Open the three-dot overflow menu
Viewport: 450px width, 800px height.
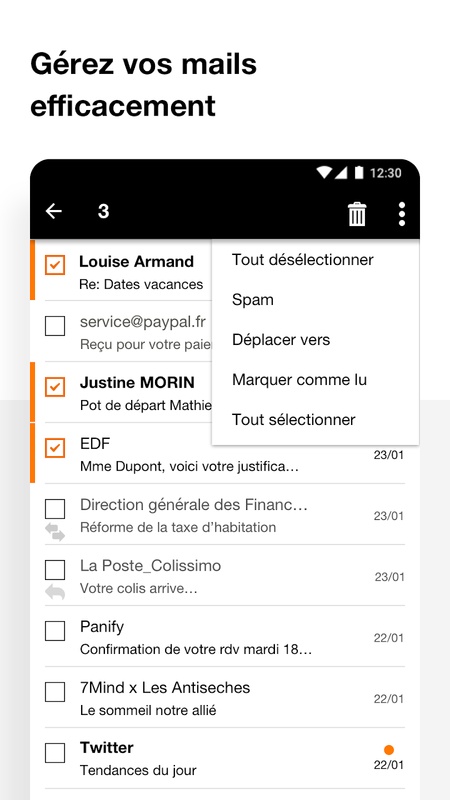(402, 214)
